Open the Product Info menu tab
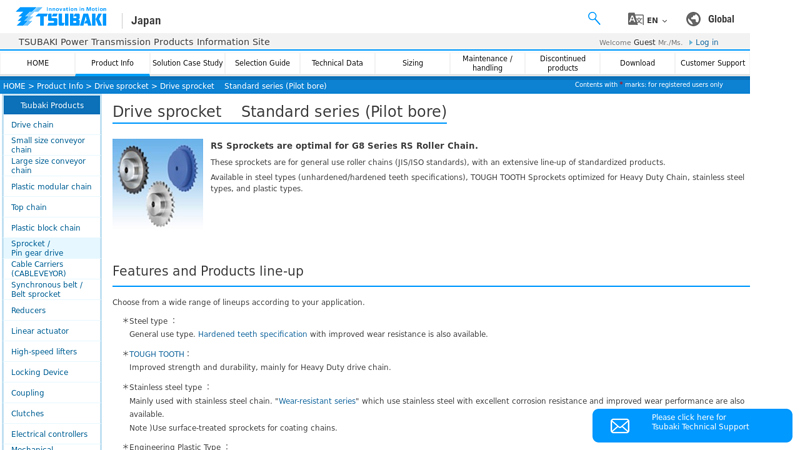 pos(112,63)
